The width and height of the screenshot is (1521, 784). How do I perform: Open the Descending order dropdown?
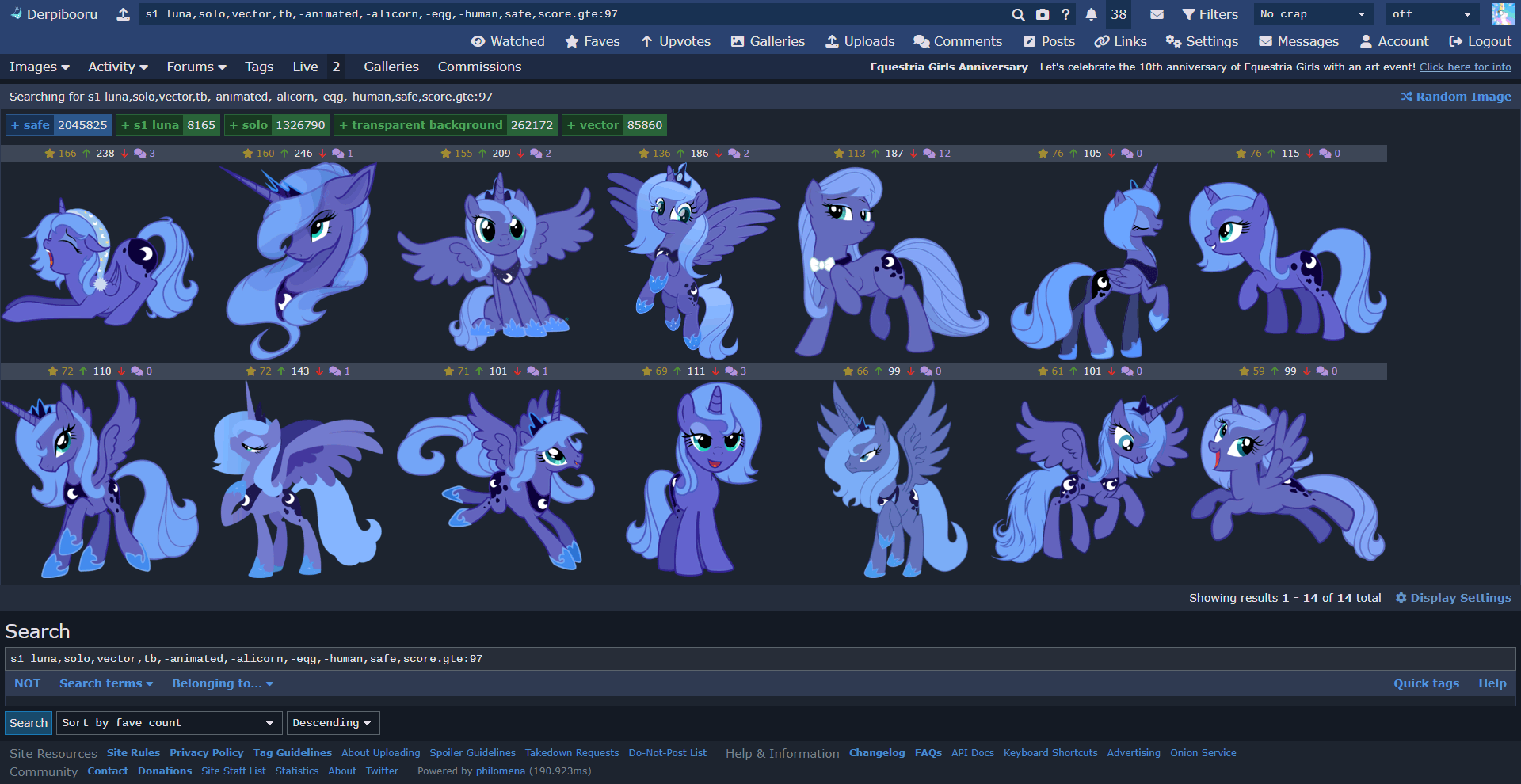tap(333, 723)
